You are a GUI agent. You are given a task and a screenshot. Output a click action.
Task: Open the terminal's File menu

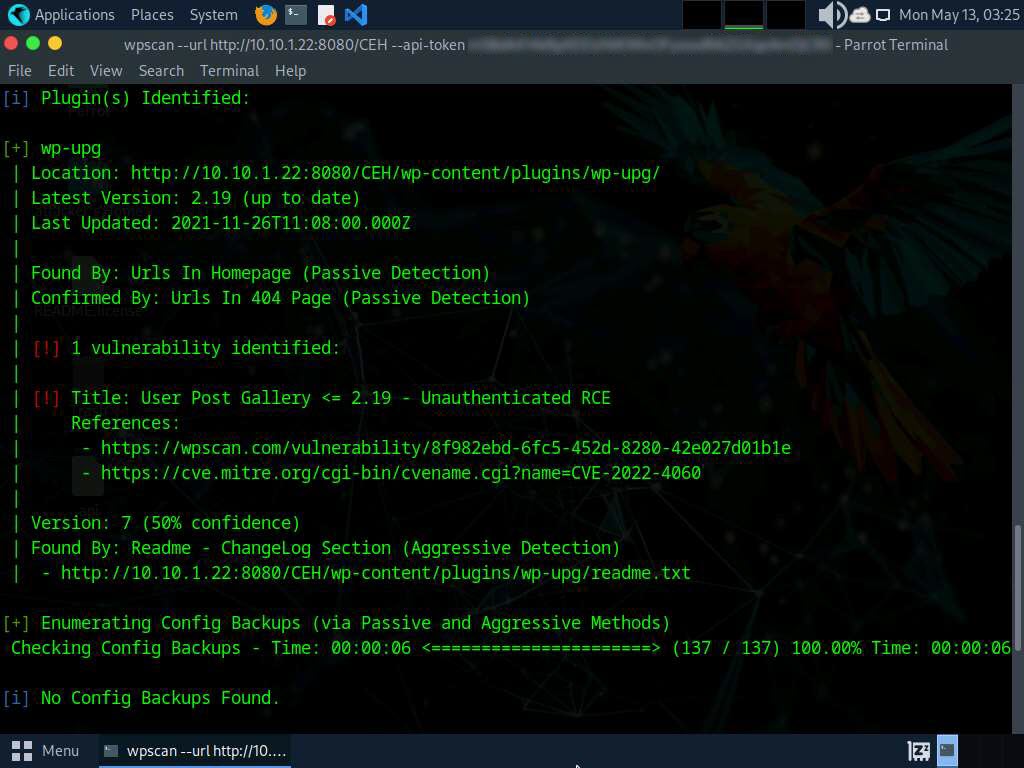pyautogui.click(x=20, y=71)
